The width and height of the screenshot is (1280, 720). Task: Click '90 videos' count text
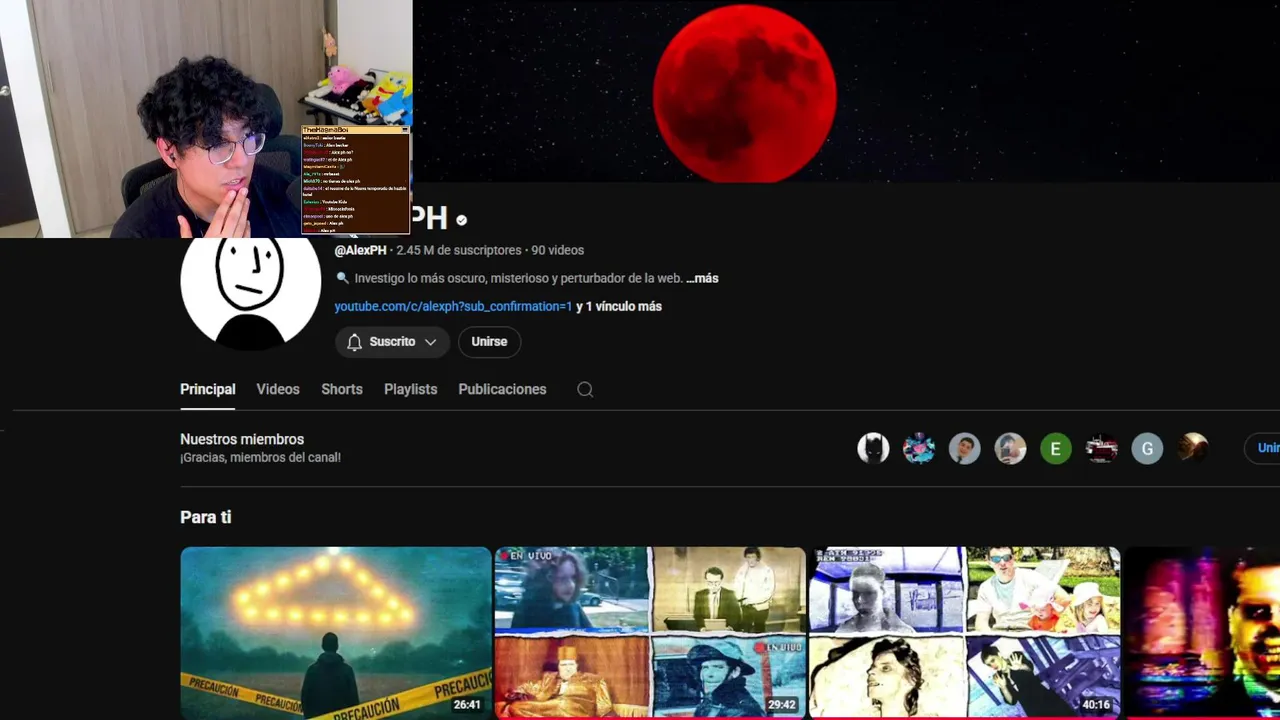click(x=558, y=250)
